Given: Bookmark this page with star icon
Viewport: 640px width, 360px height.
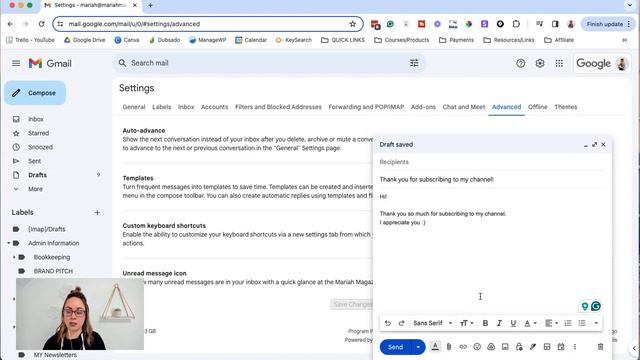Looking at the screenshot, I should [x=353, y=24].
